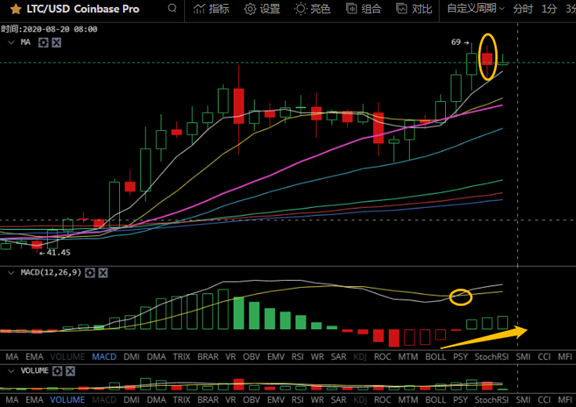Select BOLL in the upper indicator tab row
The image size is (576, 407).
coord(436,357)
